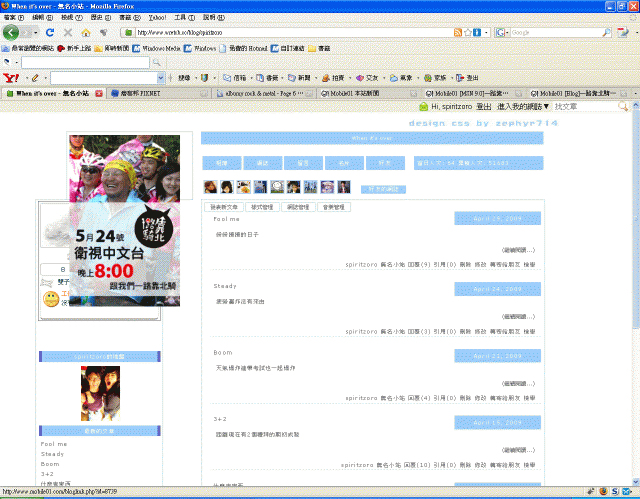640x499 pixels.
Task: Click the 發表新文章 button
Action: tap(224, 207)
